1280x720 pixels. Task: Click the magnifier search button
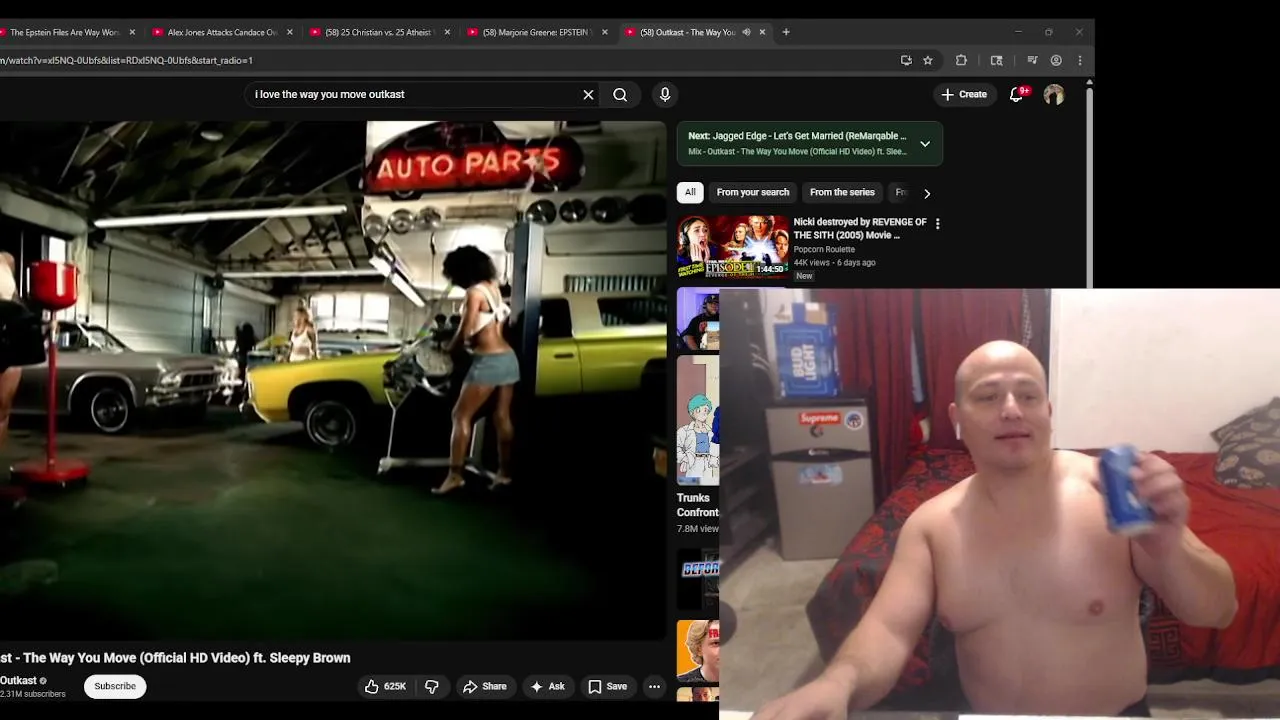[x=620, y=95]
